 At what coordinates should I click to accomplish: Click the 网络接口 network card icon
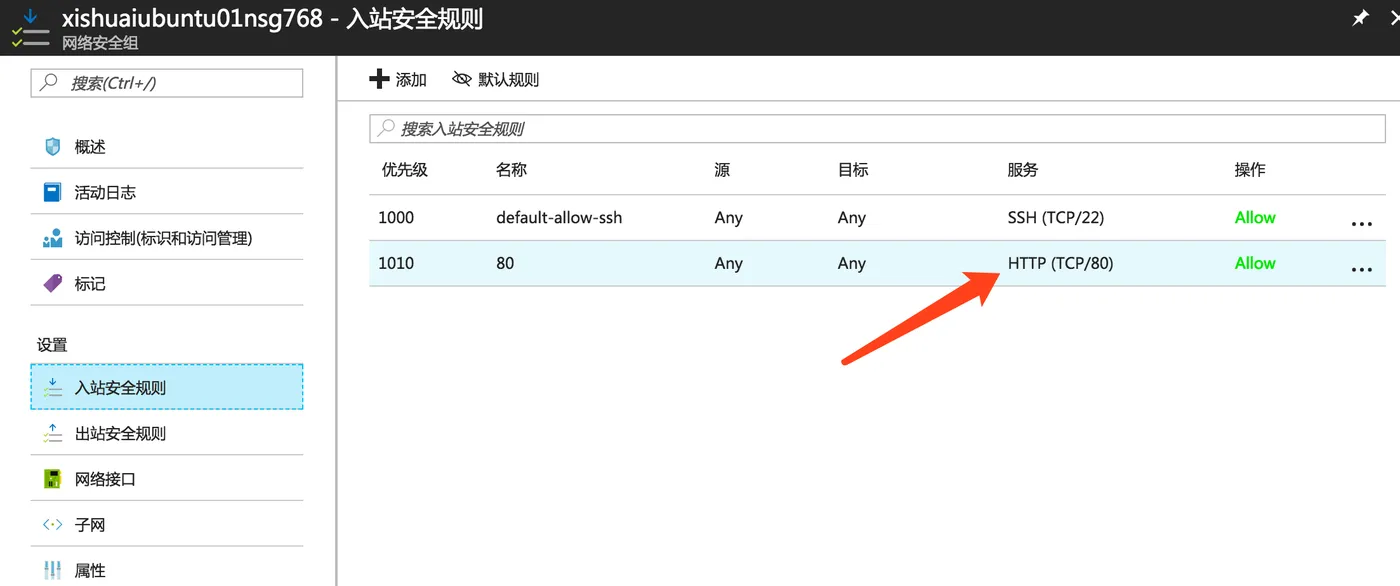[x=53, y=479]
